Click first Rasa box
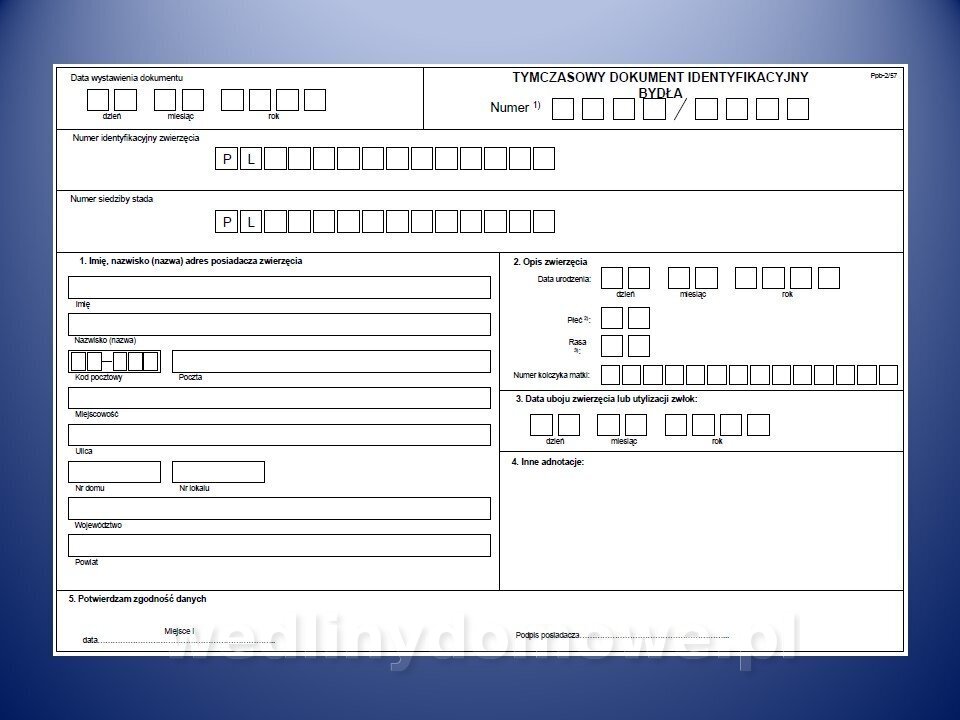 [612, 346]
